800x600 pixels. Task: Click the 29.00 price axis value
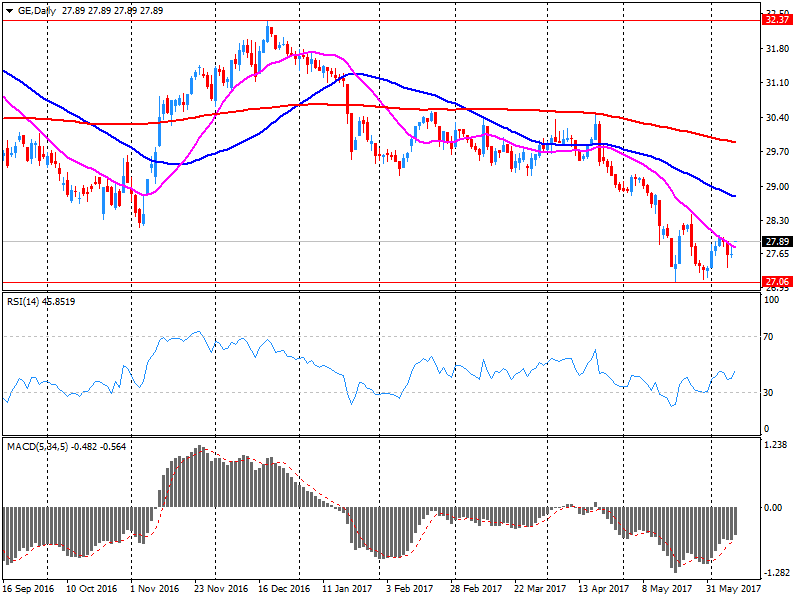(x=778, y=187)
